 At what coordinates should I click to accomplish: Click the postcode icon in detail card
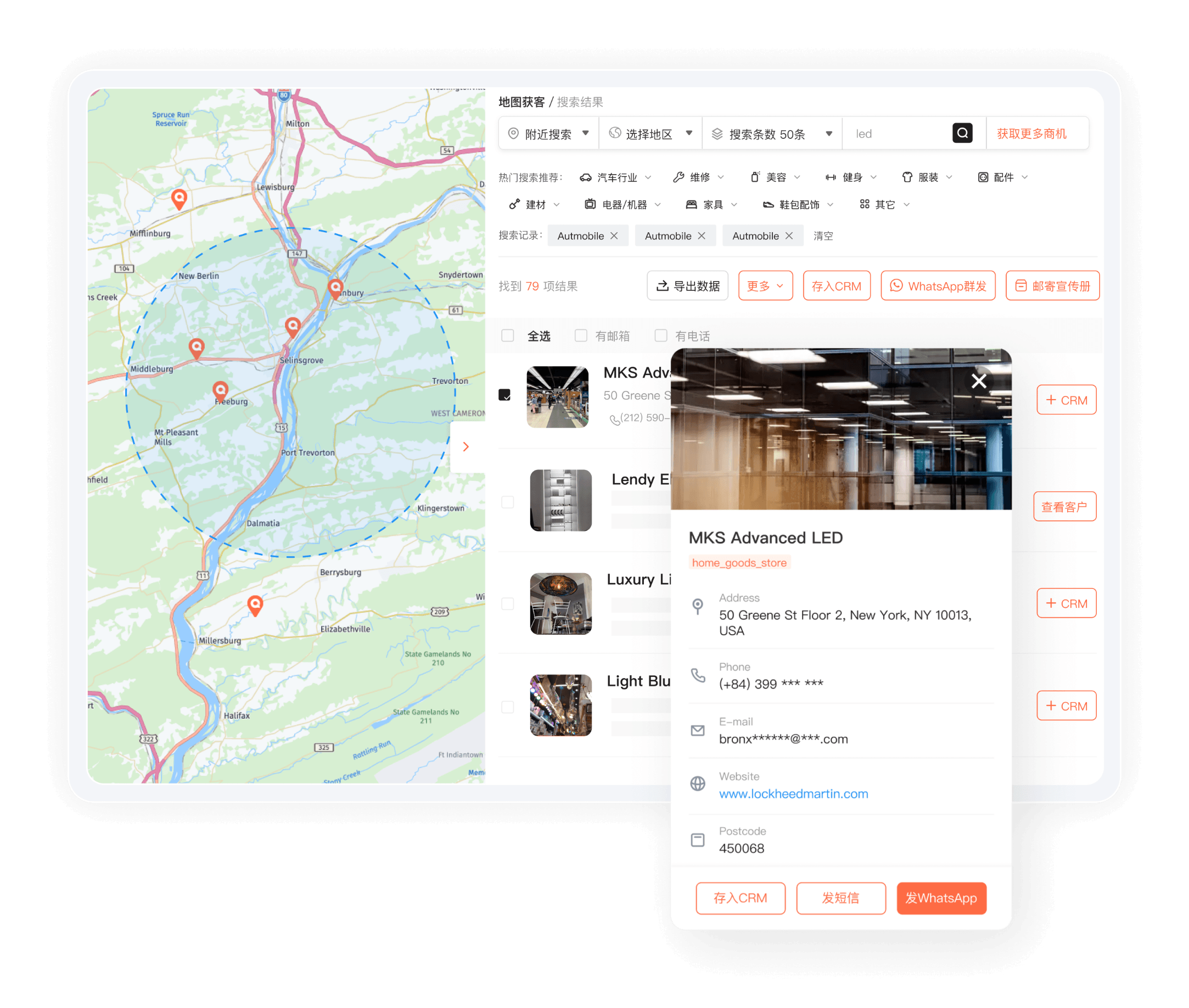[698, 840]
